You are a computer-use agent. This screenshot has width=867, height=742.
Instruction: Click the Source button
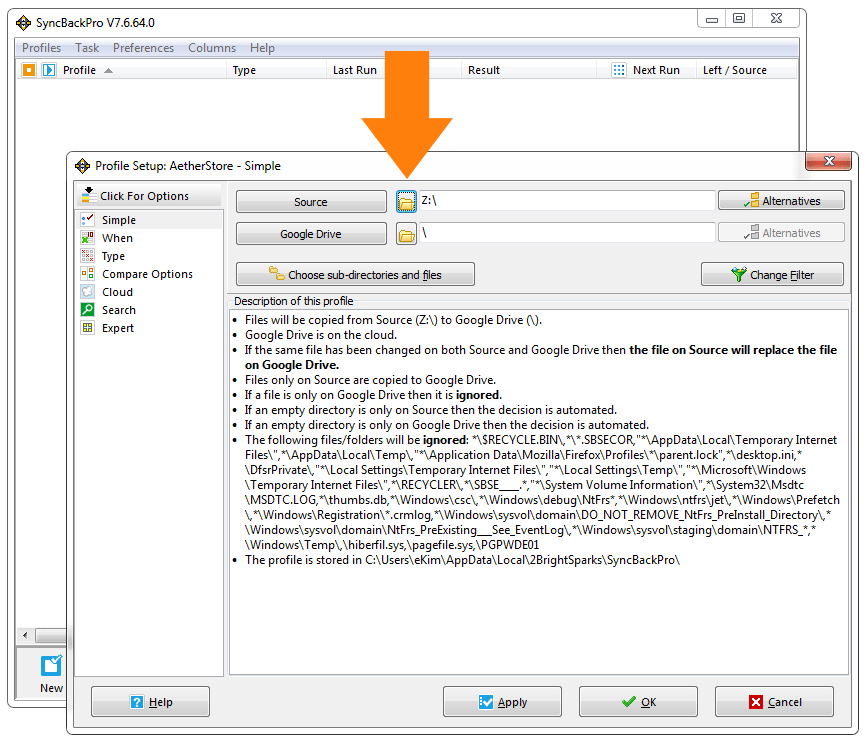(x=311, y=202)
